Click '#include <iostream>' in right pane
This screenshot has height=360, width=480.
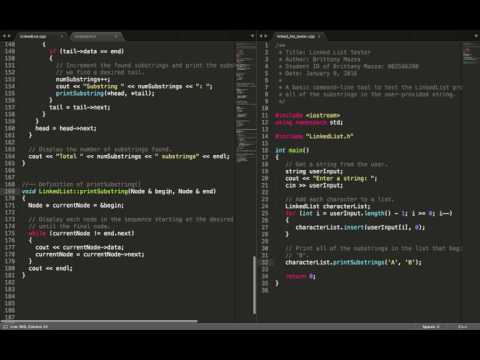307,115
